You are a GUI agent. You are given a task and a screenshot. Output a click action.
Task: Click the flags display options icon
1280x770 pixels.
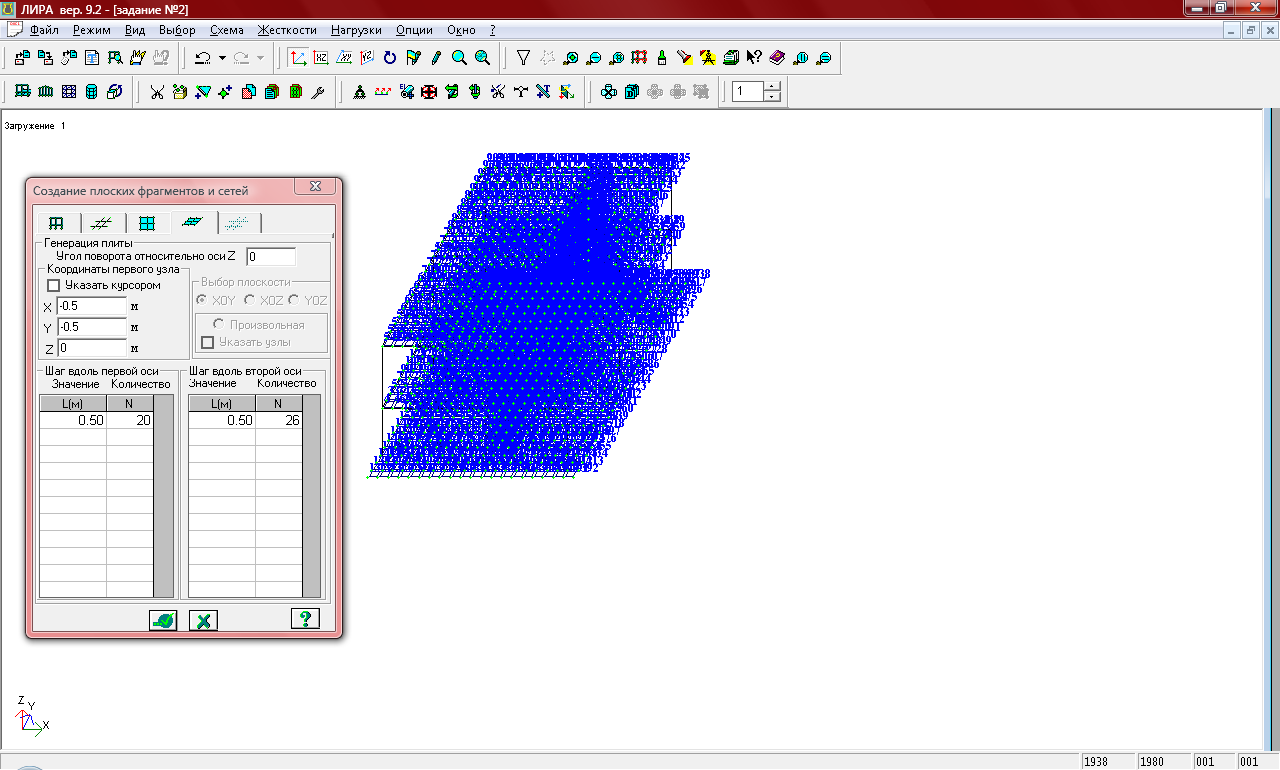click(x=413, y=58)
